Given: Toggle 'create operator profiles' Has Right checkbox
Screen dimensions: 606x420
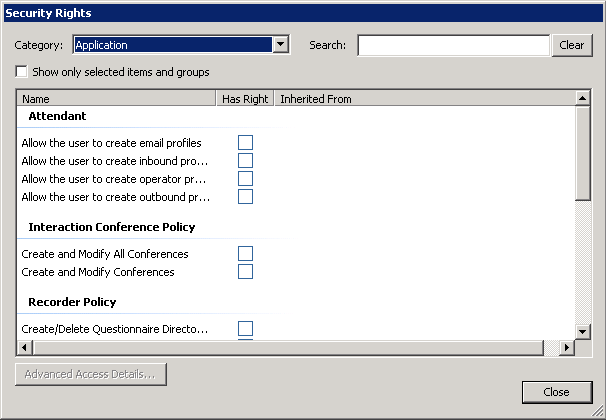Looking at the screenshot, I should pyautogui.click(x=245, y=179).
